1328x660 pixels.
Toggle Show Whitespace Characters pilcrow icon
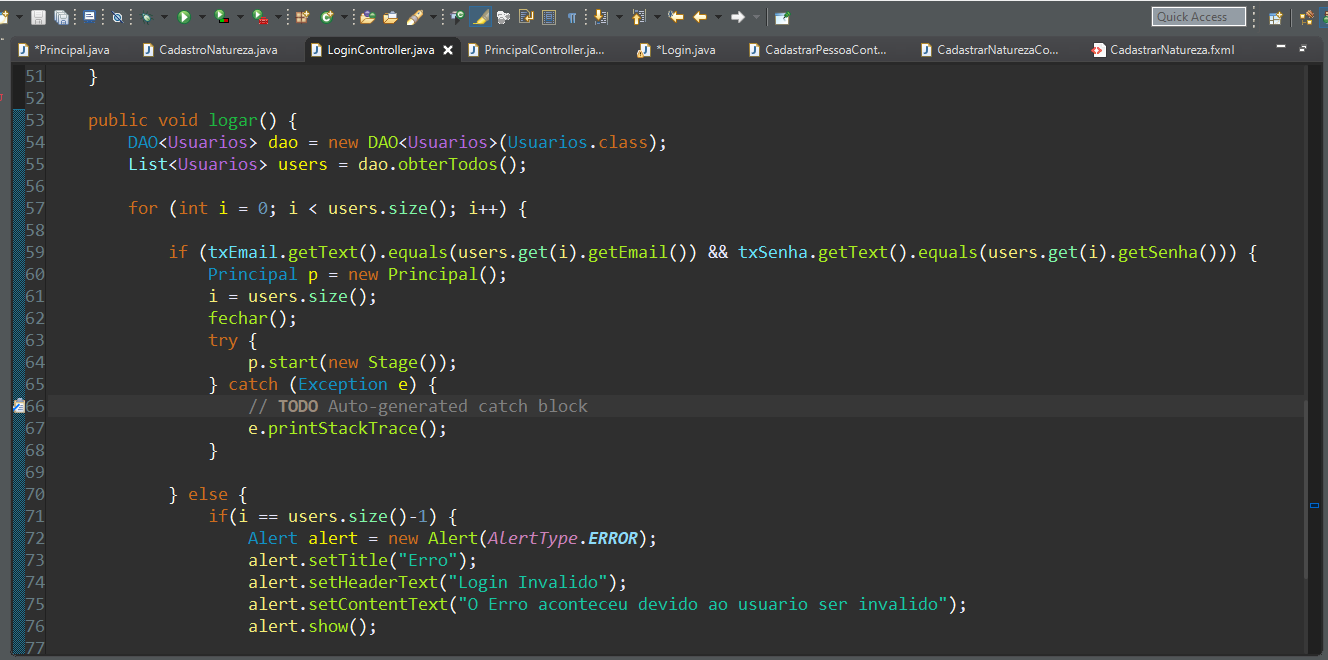[x=571, y=17]
